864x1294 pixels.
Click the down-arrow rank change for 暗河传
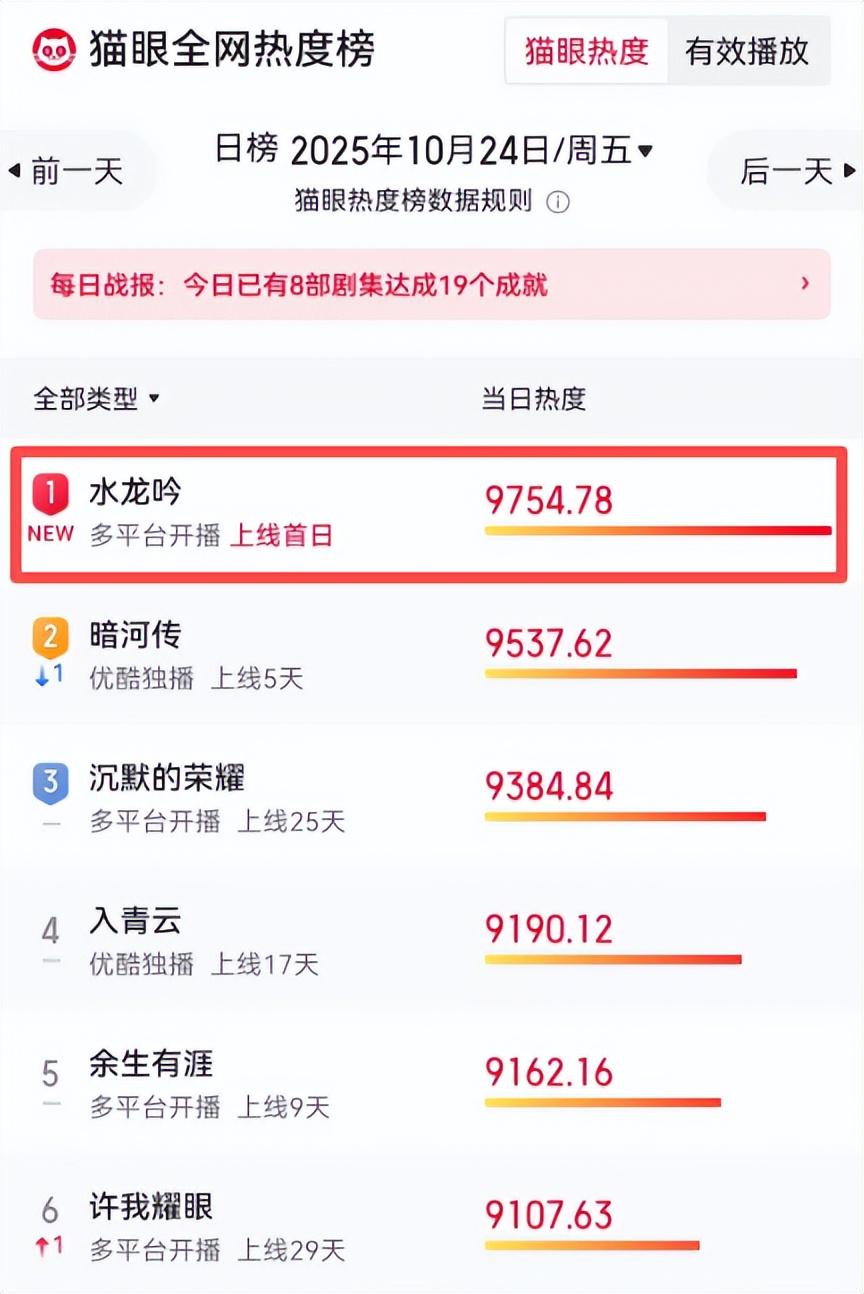click(x=49, y=676)
